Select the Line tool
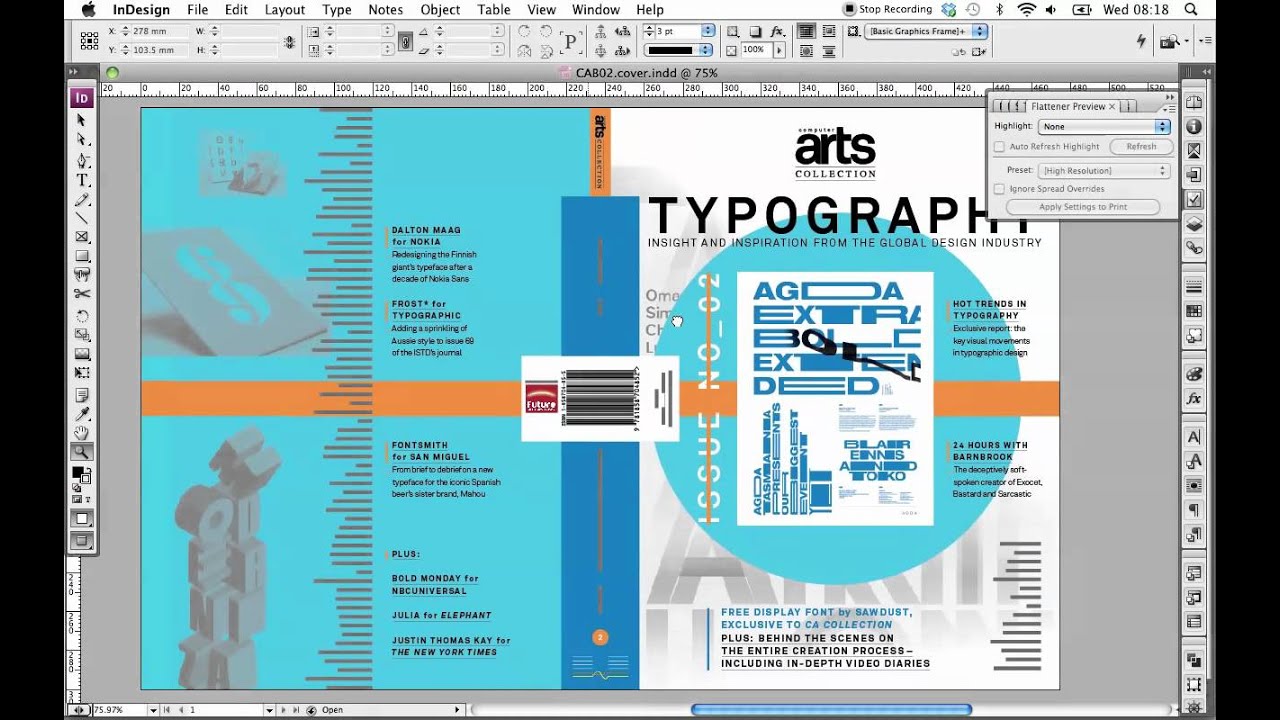The width and height of the screenshot is (1280, 720). (82, 218)
